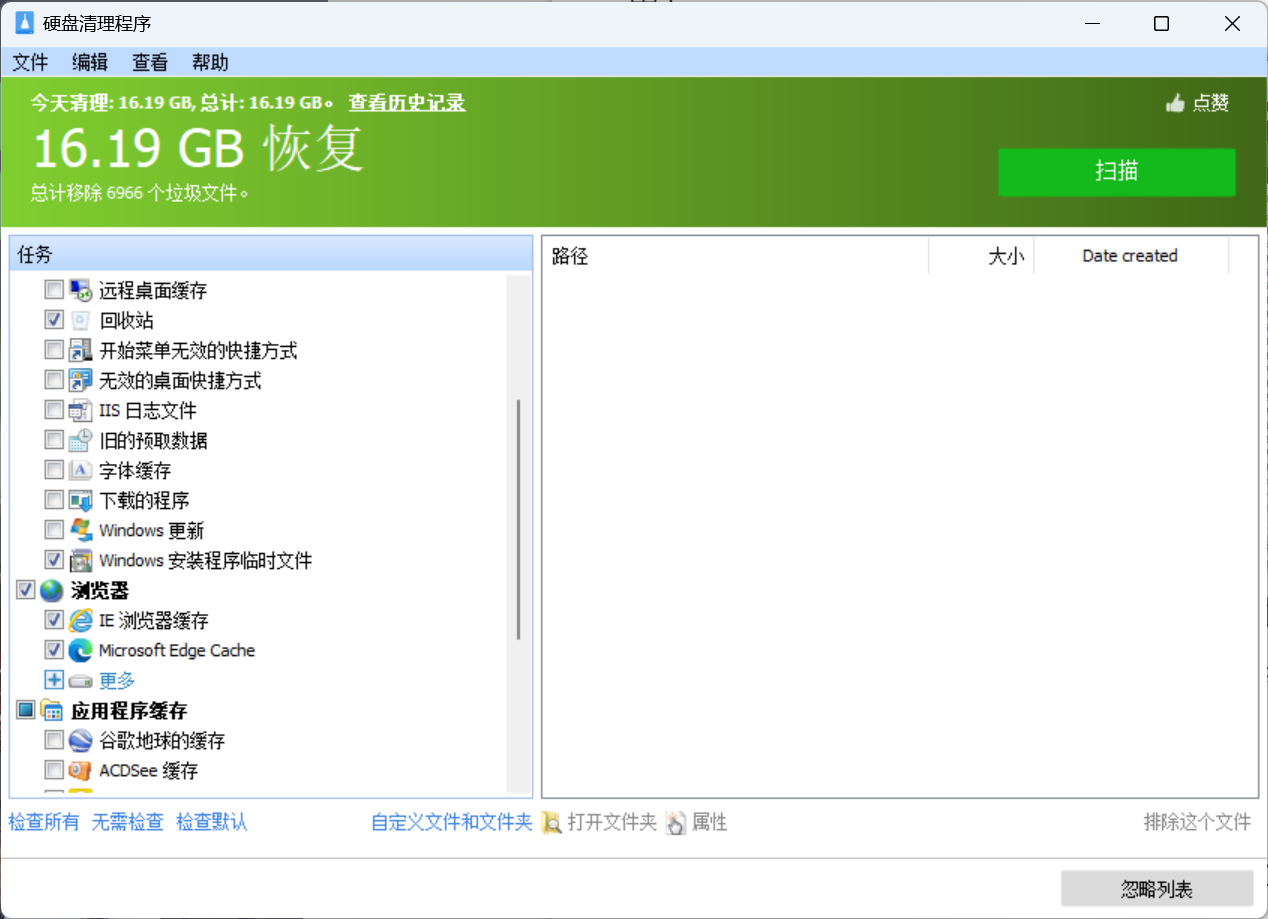Screen dimensions: 1268x919
Task: Check the IIS 日志文件 checkbox
Action: pos(54,411)
